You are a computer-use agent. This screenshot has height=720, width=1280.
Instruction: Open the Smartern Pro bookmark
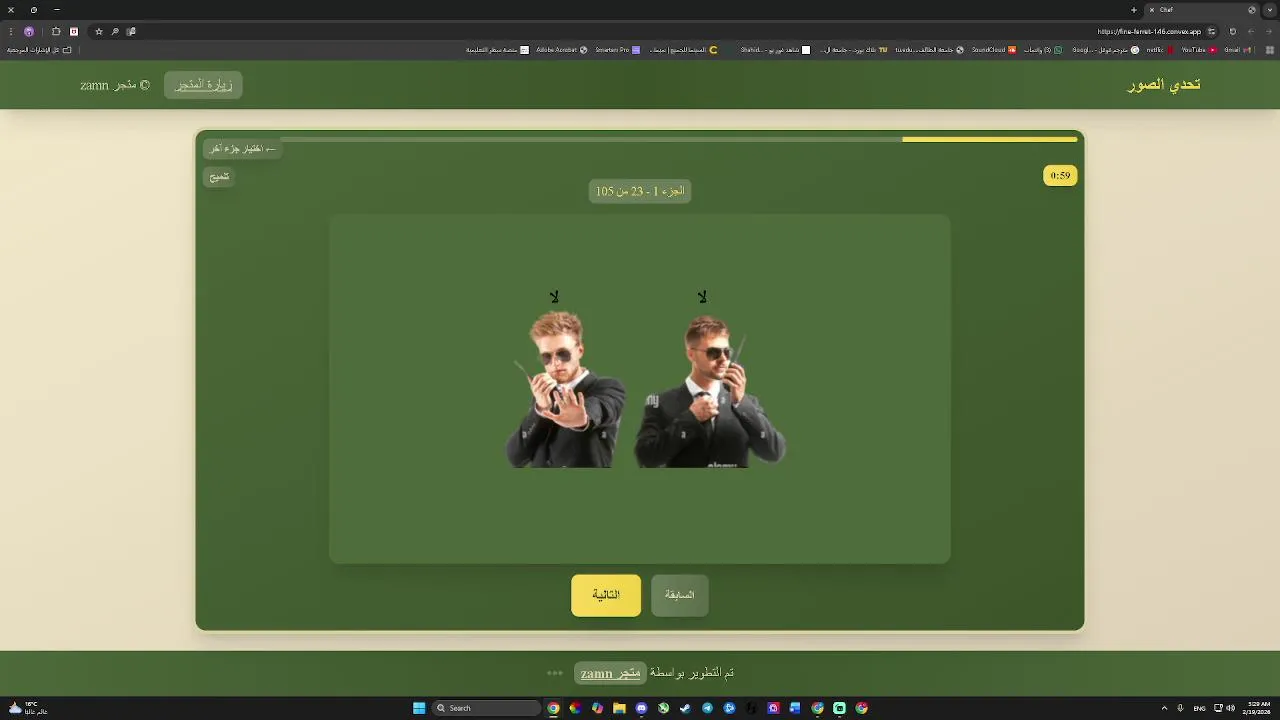click(617, 50)
